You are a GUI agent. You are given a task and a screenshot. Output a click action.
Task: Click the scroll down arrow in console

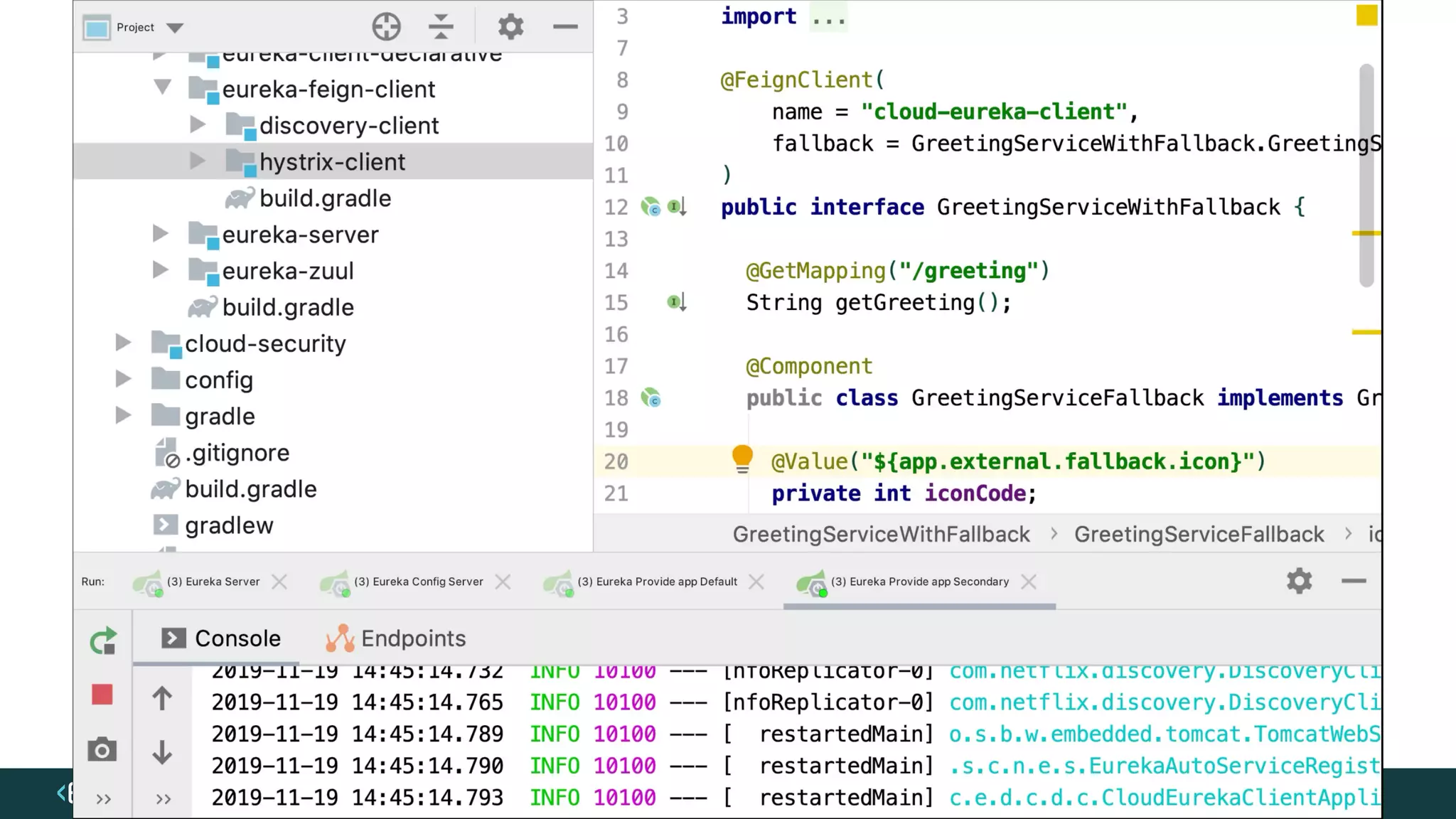tap(162, 752)
